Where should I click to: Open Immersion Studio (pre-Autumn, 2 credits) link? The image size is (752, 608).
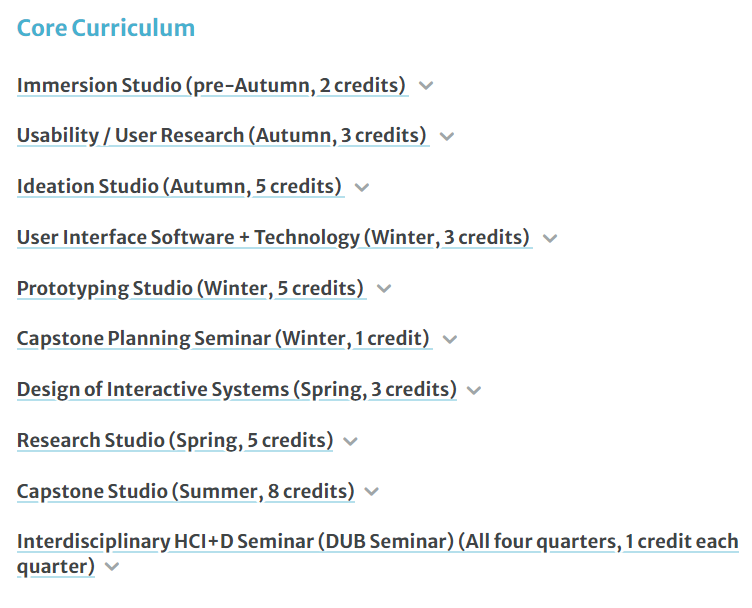point(212,85)
